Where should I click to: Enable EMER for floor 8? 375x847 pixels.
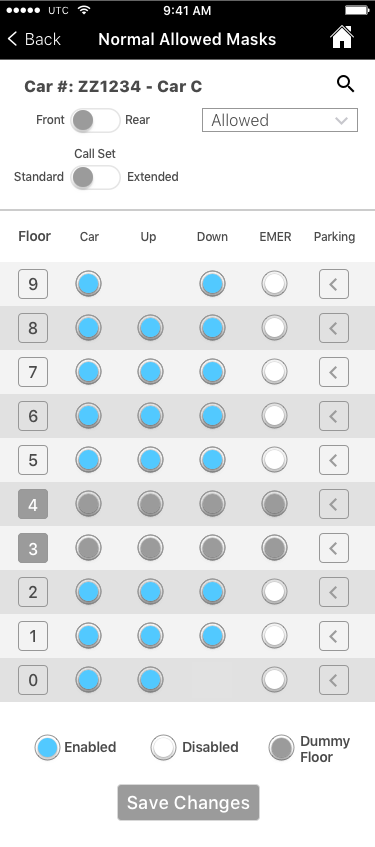click(274, 328)
